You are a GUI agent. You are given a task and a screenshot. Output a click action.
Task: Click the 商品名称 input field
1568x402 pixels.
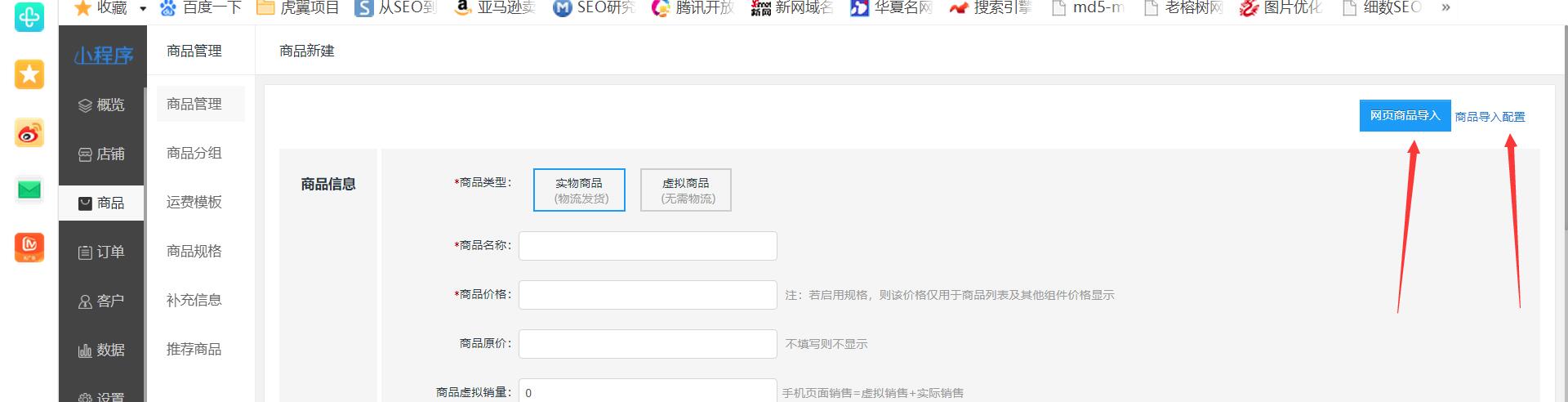pyautogui.click(x=648, y=246)
